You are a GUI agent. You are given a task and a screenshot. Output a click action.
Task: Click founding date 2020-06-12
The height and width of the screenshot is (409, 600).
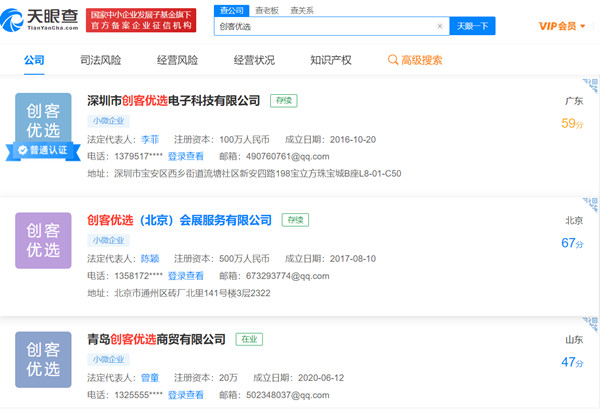pyautogui.click(x=321, y=378)
